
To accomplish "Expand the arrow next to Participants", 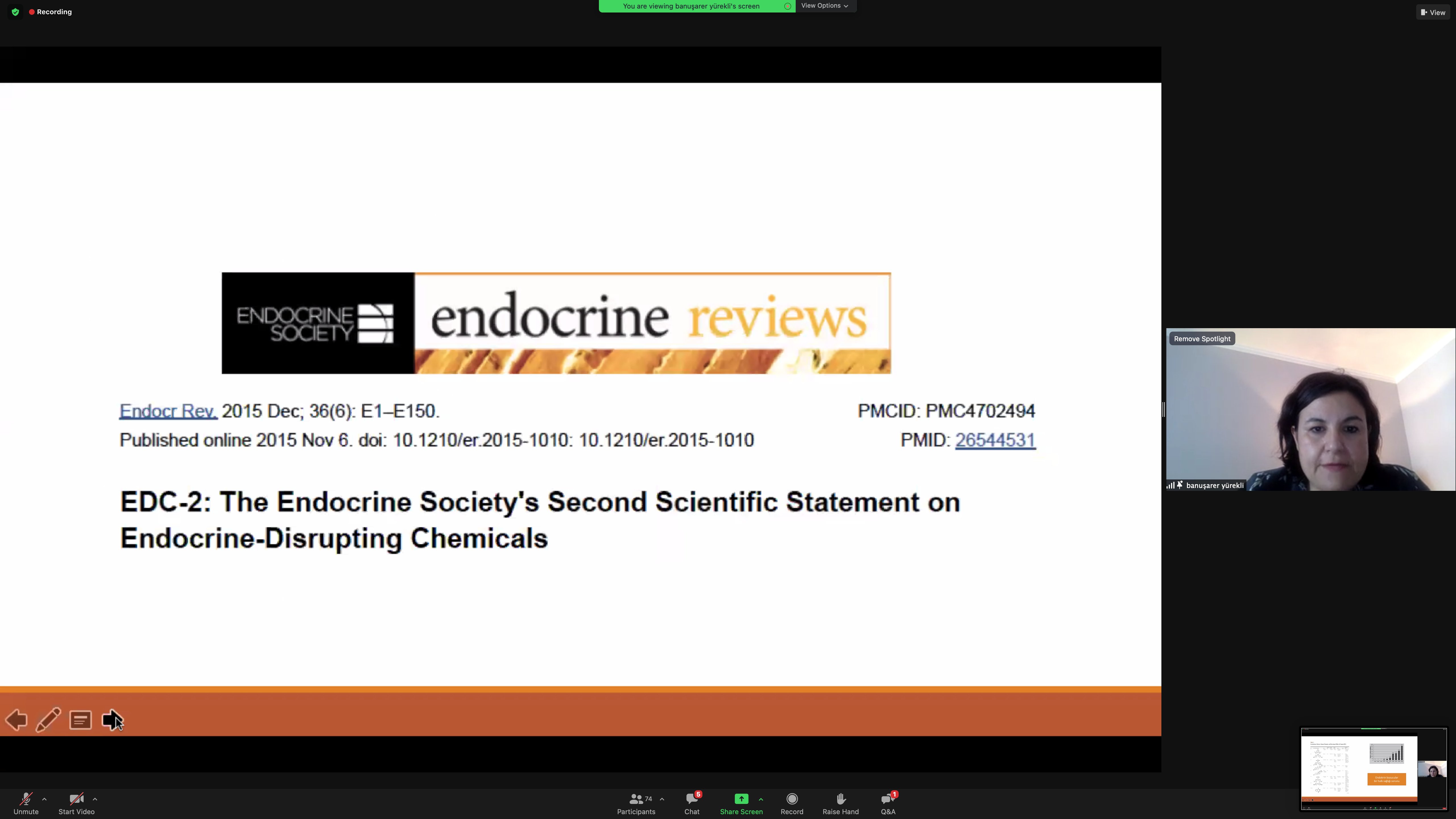I will [x=662, y=799].
